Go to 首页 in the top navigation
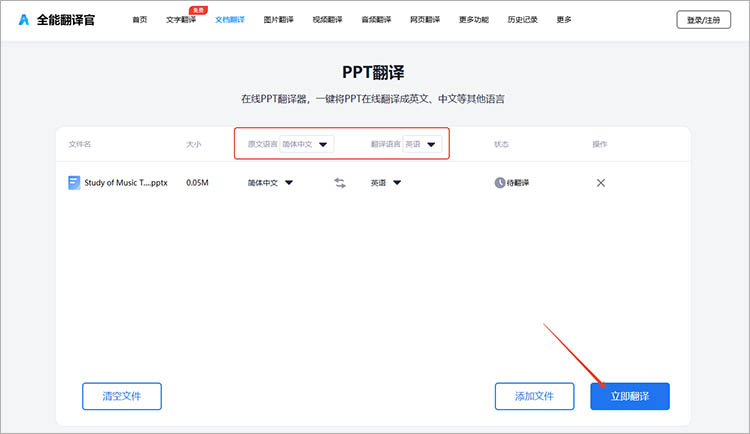This screenshot has height=434, width=750. [140, 20]
